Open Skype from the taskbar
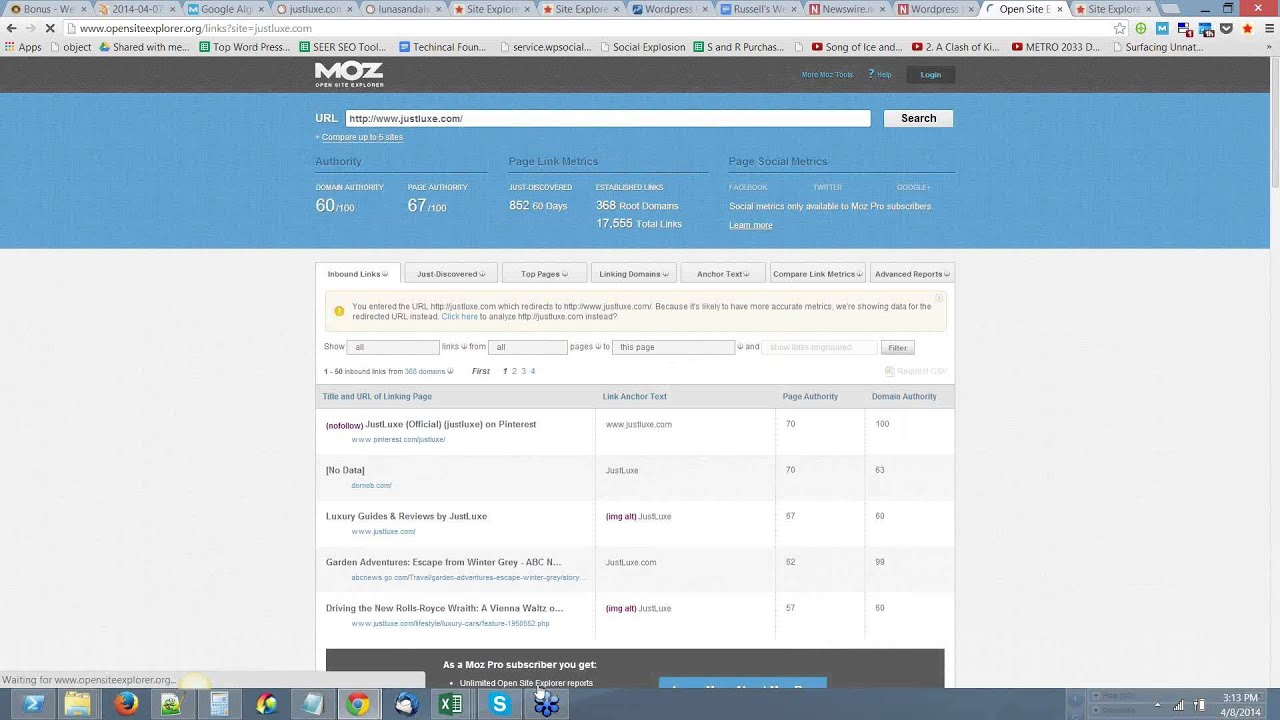The width and height of the screenshot is (1280, 720). click(499, 704)
